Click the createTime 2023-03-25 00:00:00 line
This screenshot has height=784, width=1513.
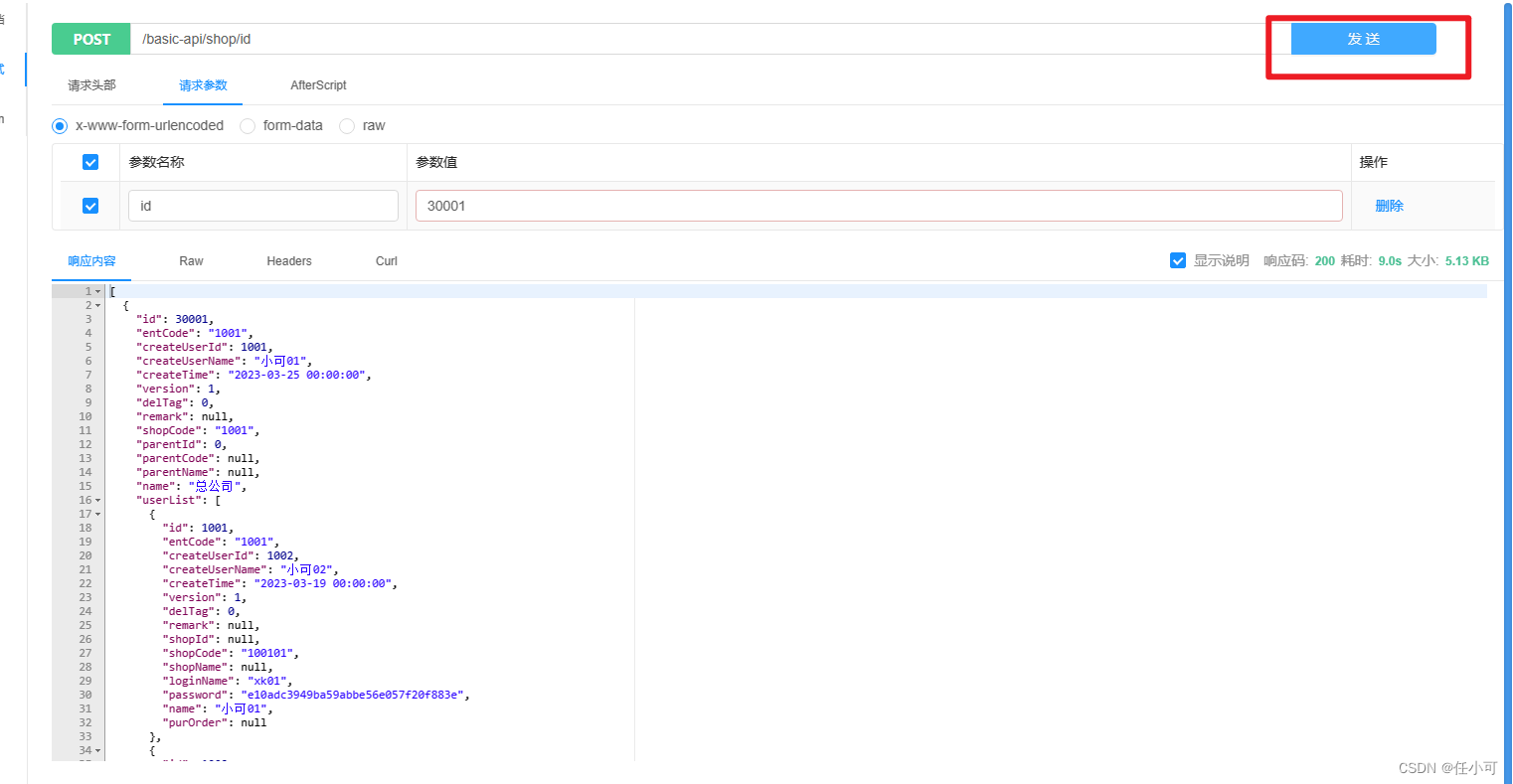[x=253, y=376]
